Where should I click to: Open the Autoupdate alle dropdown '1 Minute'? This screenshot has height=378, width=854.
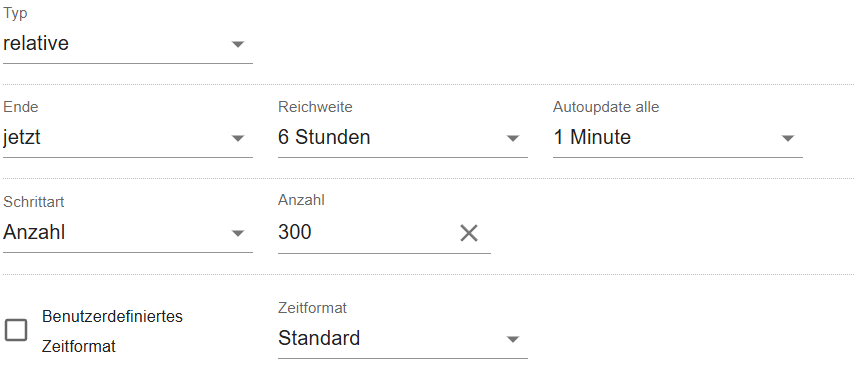pos(678,138)
